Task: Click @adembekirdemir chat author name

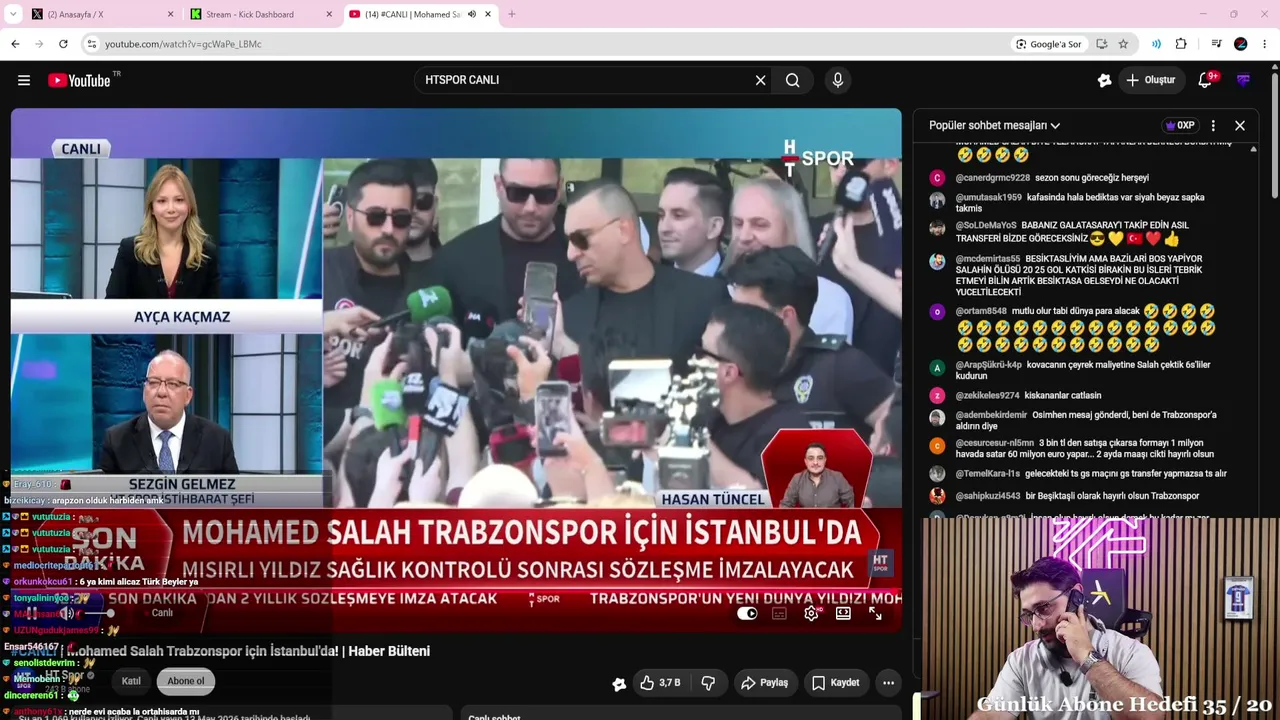Action: pos(991,415)
